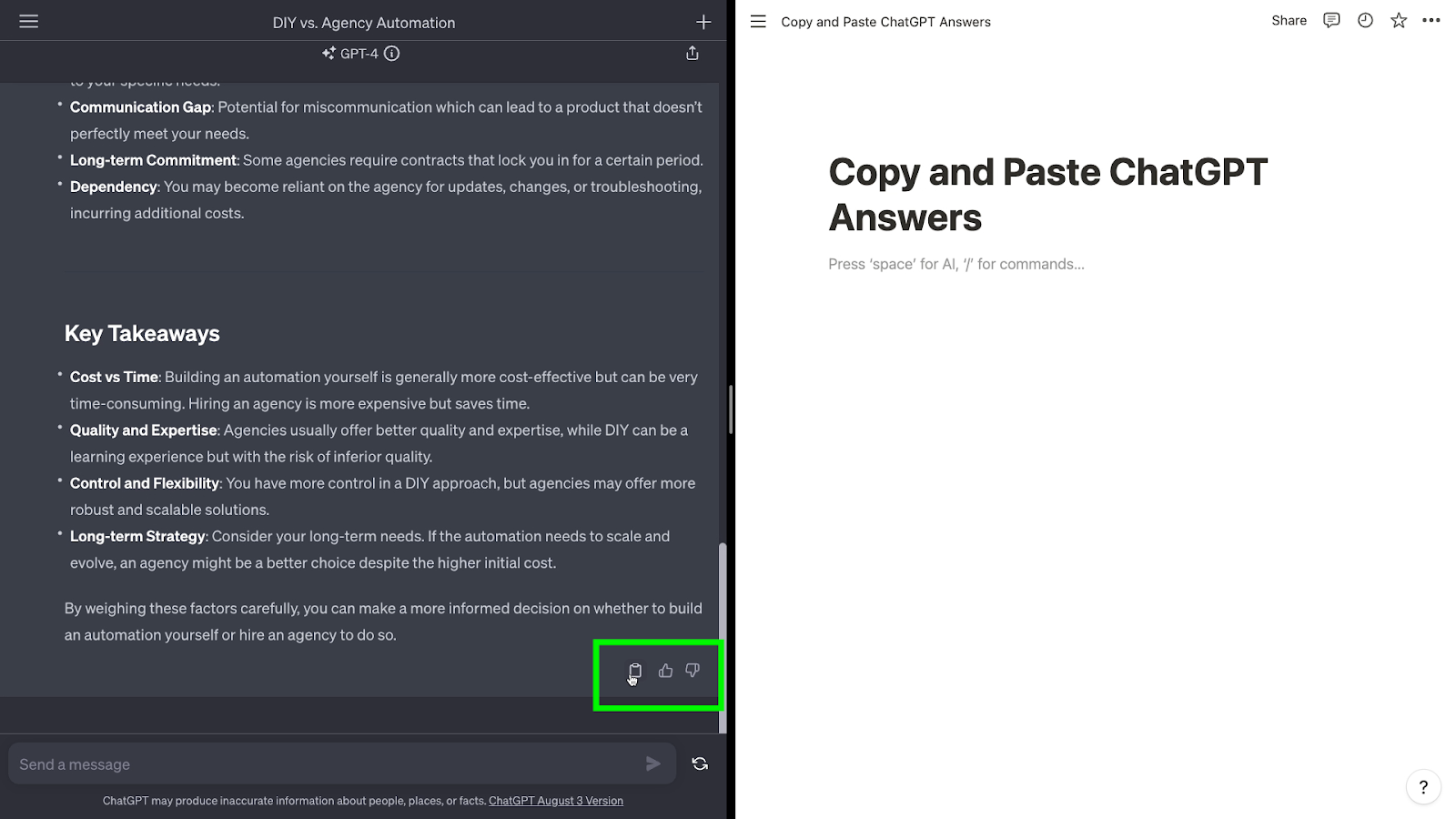
Task: Click the Long-term Commitment bullet text
Action: (x=387, y=160)
